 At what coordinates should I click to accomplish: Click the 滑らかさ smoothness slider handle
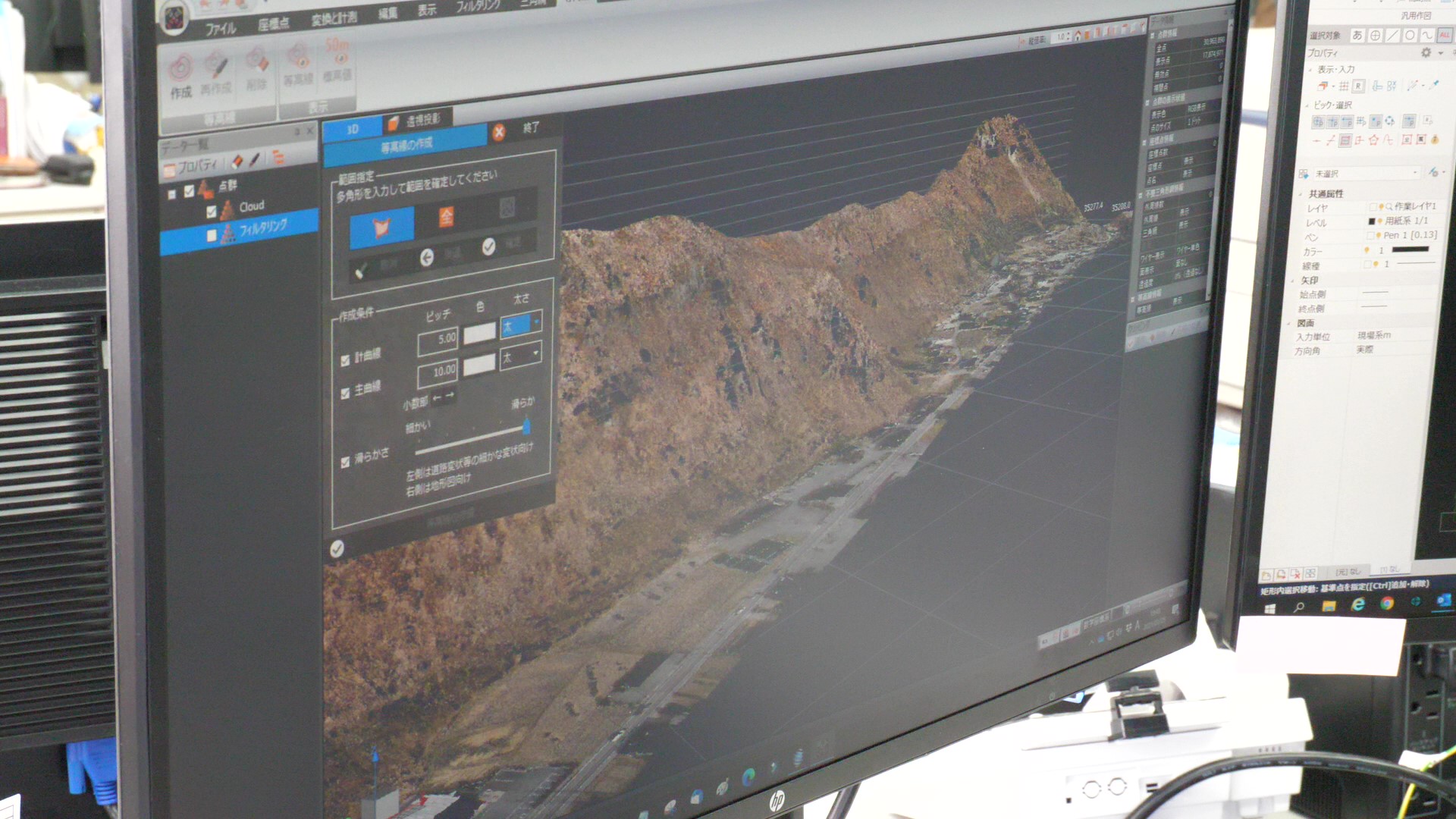pyautogui.click(x=527, y=425)
